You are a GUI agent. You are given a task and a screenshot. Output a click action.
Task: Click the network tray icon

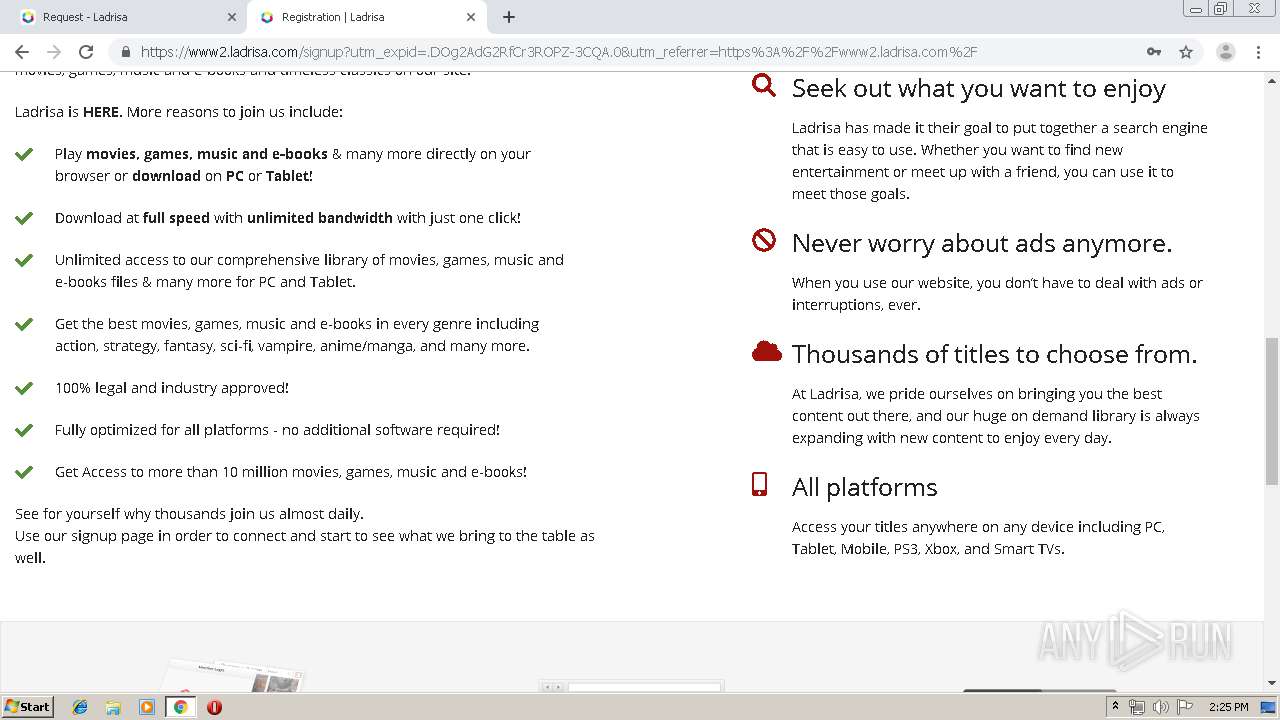tap(1137, 707)
